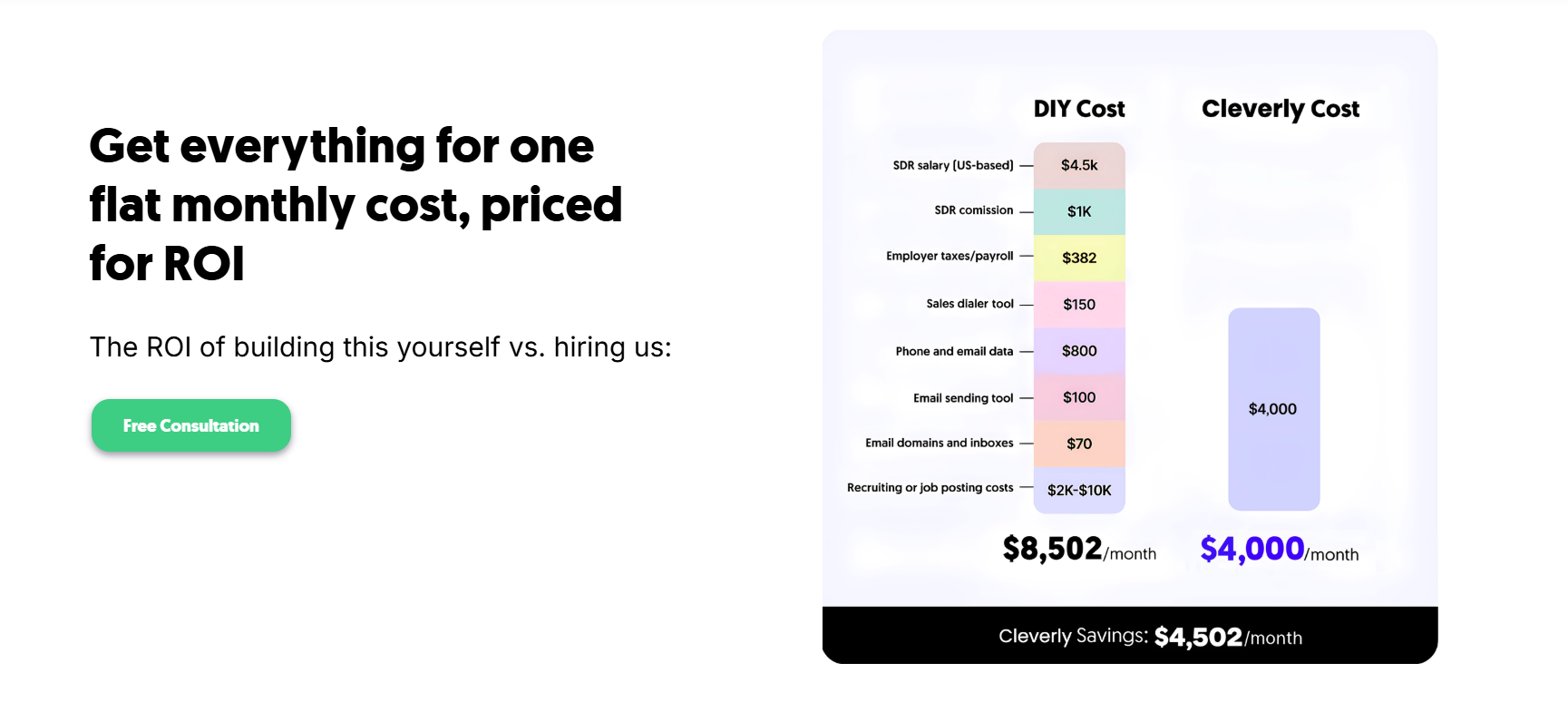The height and width of the screenshot is (702, 1568).
Task: Select the $800 phone and email data block
Action: click(1079, 351)
